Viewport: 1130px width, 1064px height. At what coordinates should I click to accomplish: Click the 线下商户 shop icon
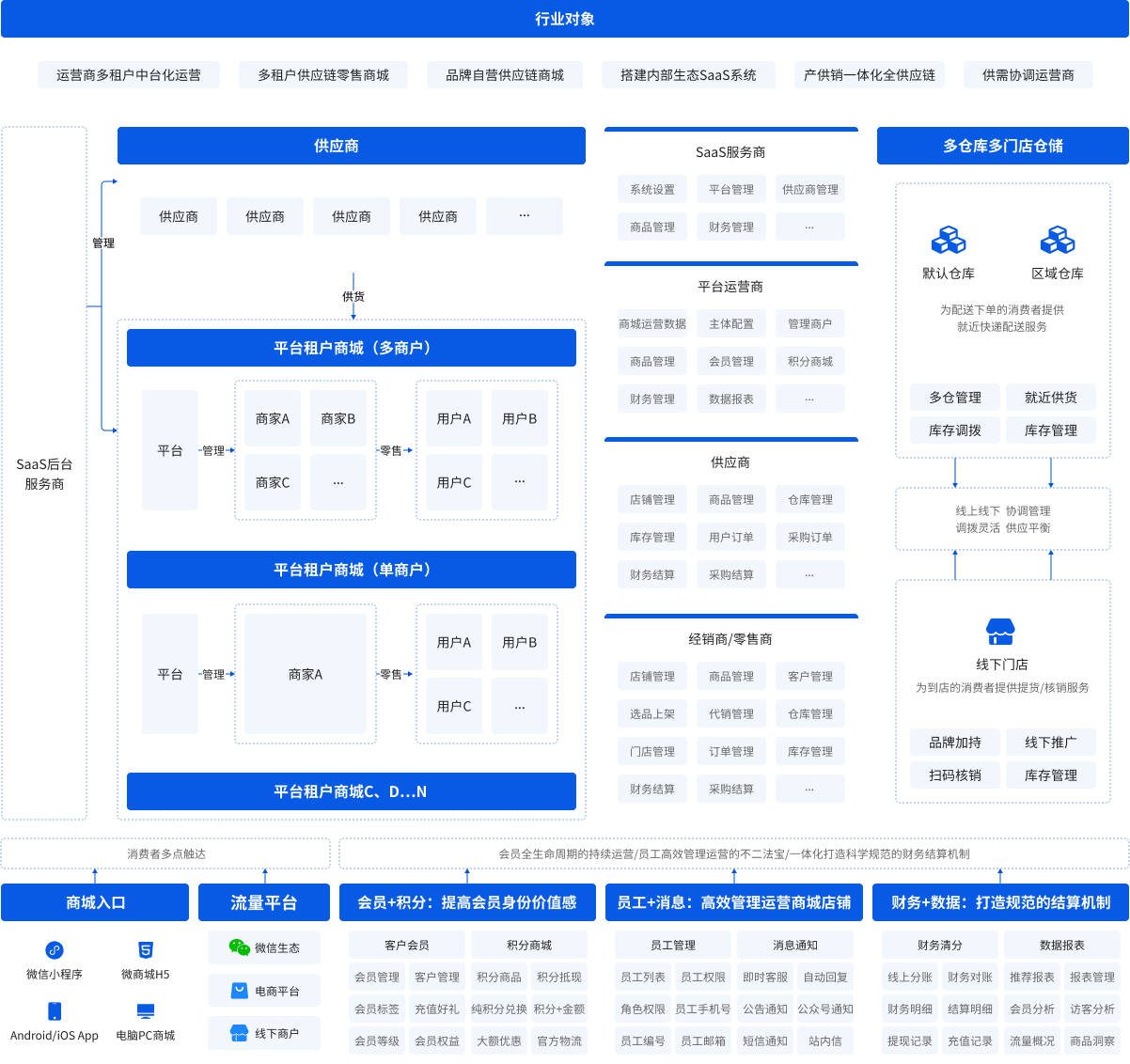pos(240,1033)
